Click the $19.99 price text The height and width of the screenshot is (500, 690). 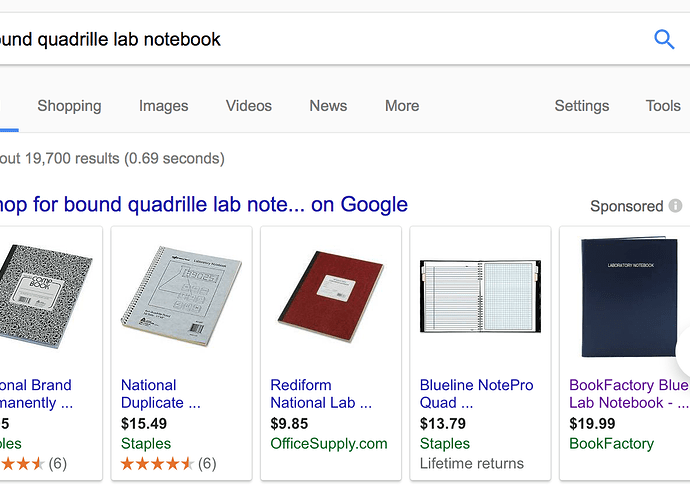tap(592, 423)
